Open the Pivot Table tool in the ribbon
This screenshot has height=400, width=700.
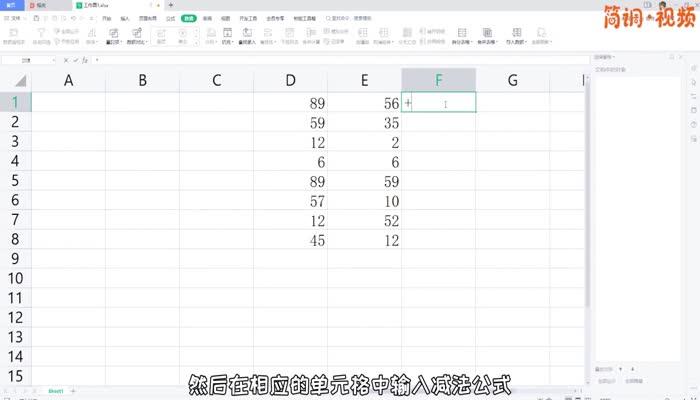[14, 35]
